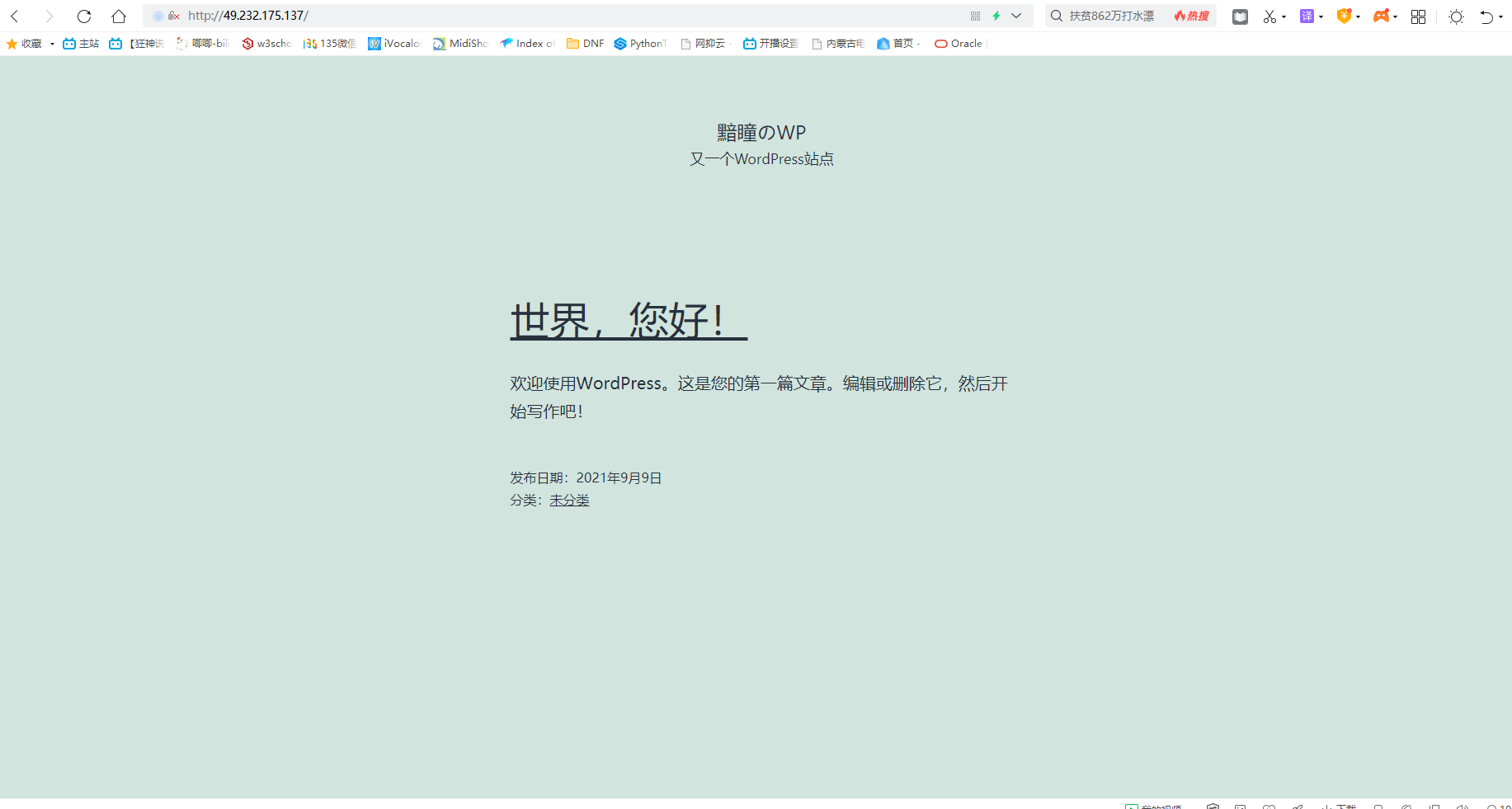Expand the shield ¥ icon dropdown arrow

1359,17
